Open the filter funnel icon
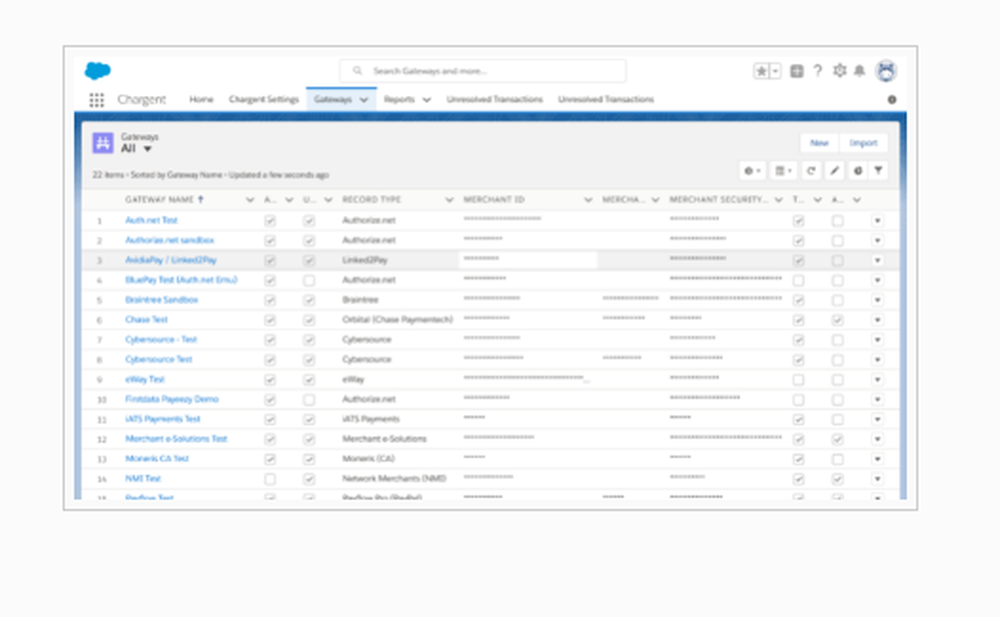 [x=879, y=170]
